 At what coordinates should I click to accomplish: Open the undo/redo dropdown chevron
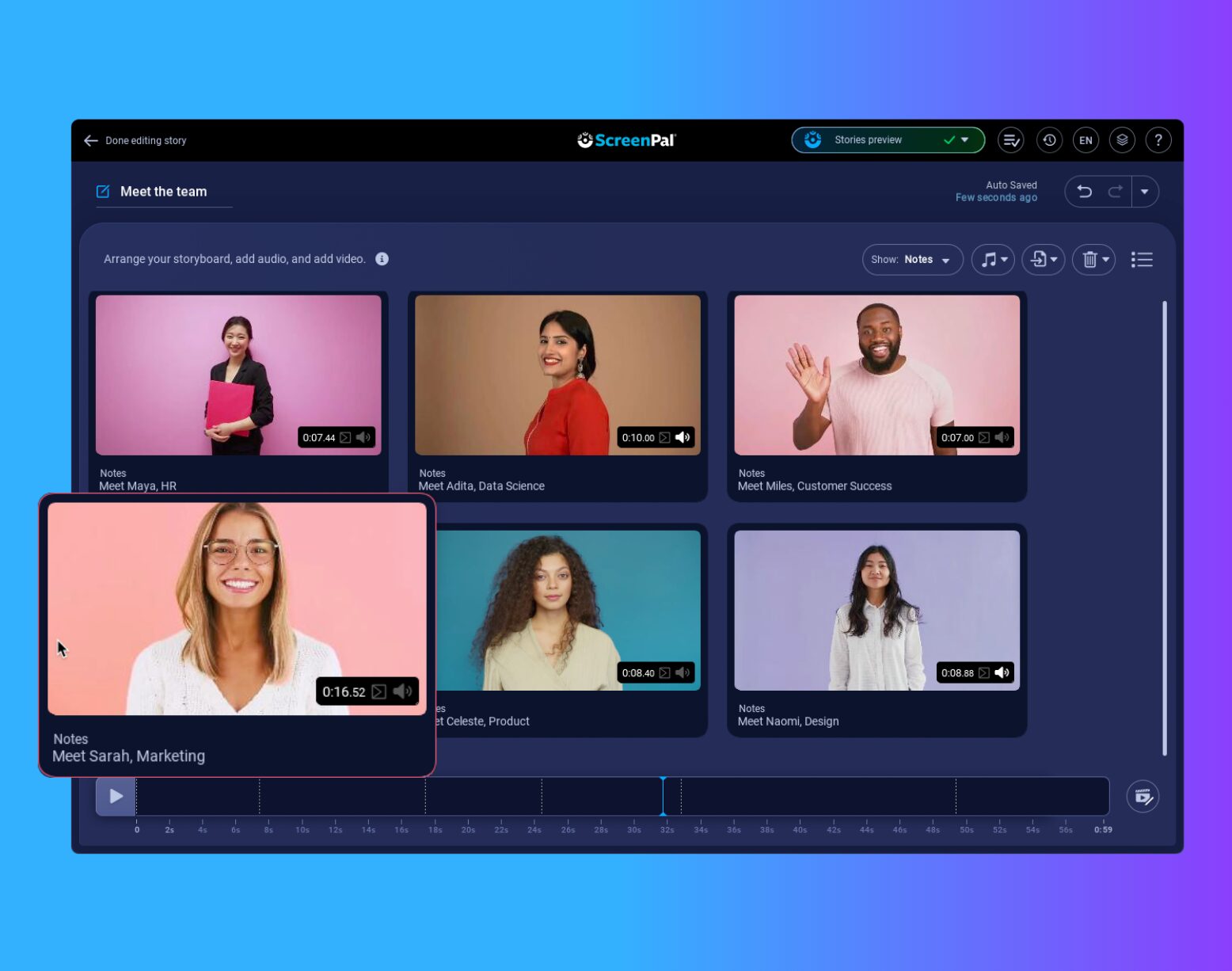tap(1145, 191)
